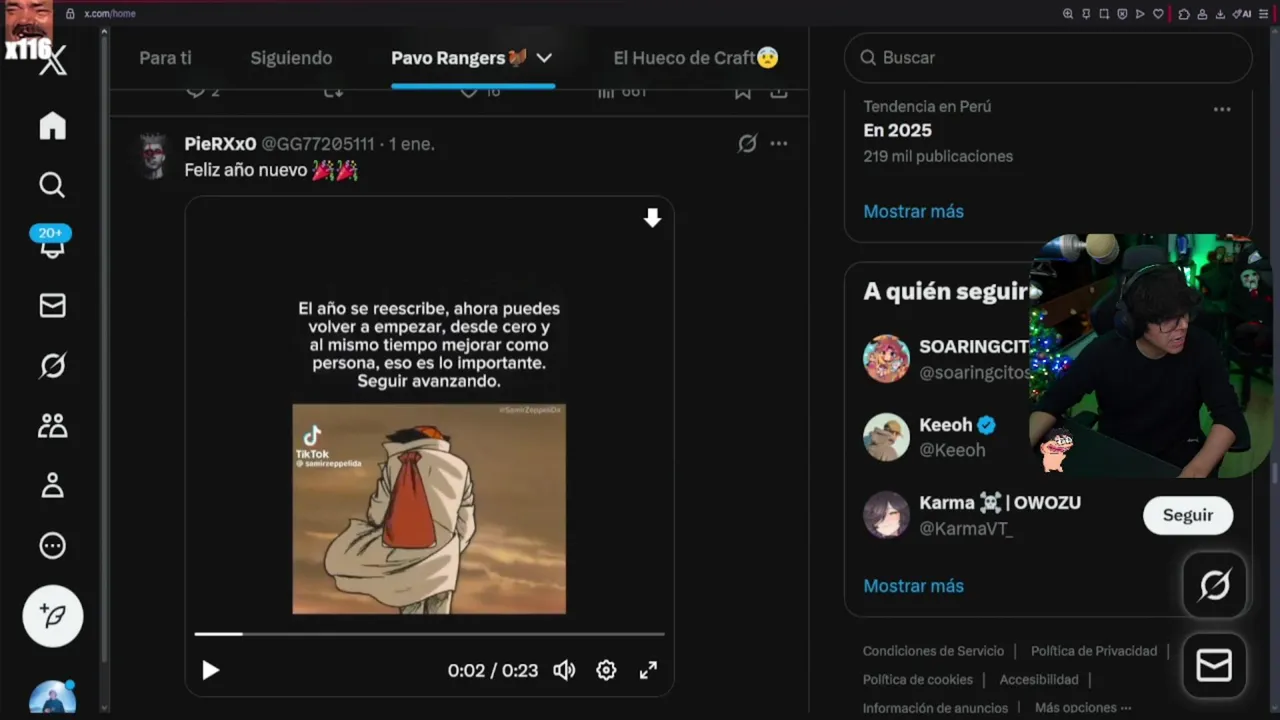1280x720 pixels.
Task: Click the Buscar search field
Action: 1048,58
